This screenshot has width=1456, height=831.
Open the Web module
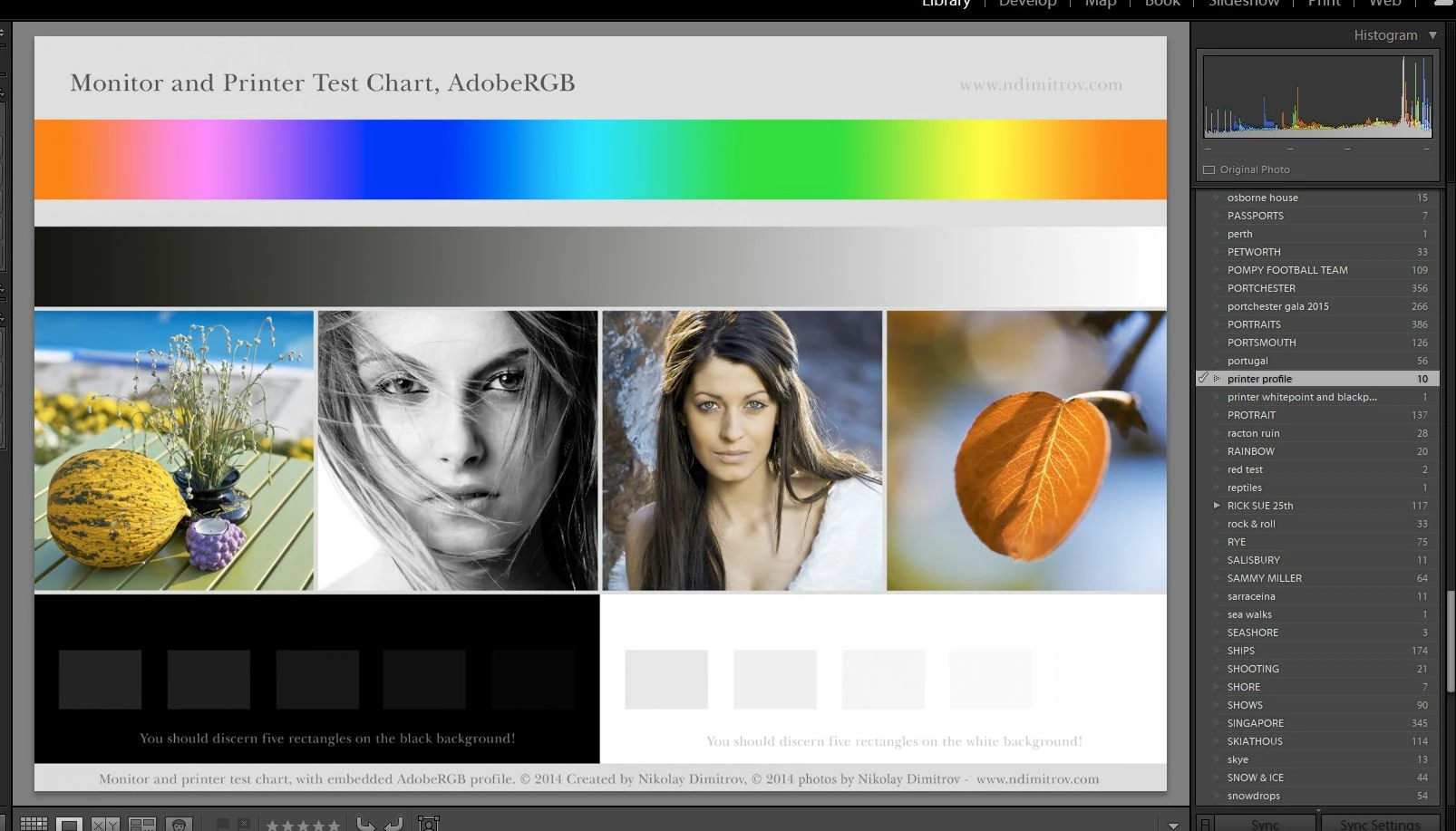tap(1384, 3)
